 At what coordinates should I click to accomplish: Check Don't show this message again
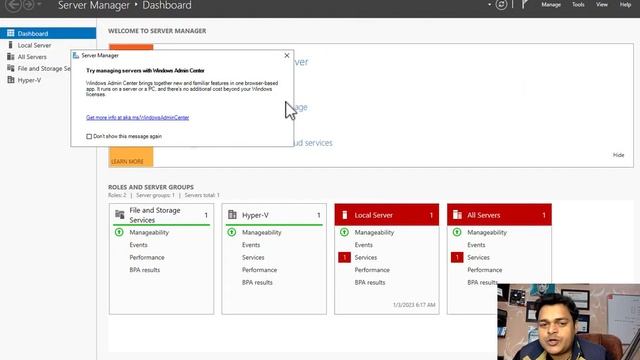point(89,136)
